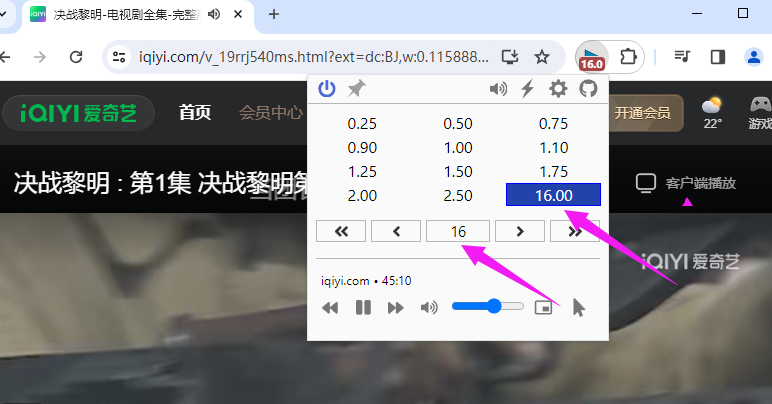Toggle the speed extension power button

click(326, 89)
